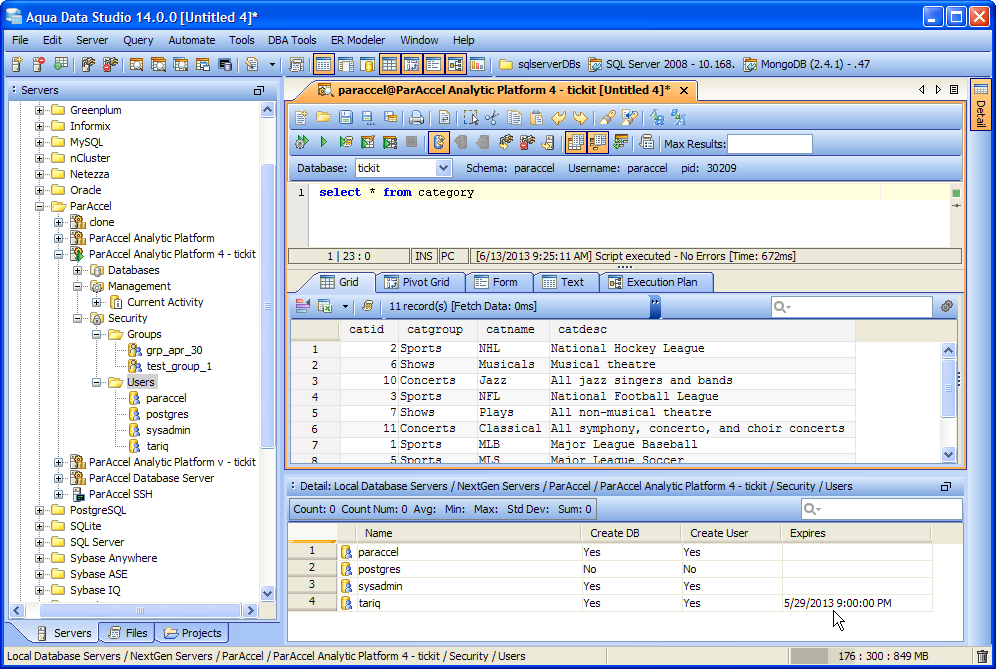Maximize the Servers panel
This screenshot has height=669, width=996.
(259, 90)
